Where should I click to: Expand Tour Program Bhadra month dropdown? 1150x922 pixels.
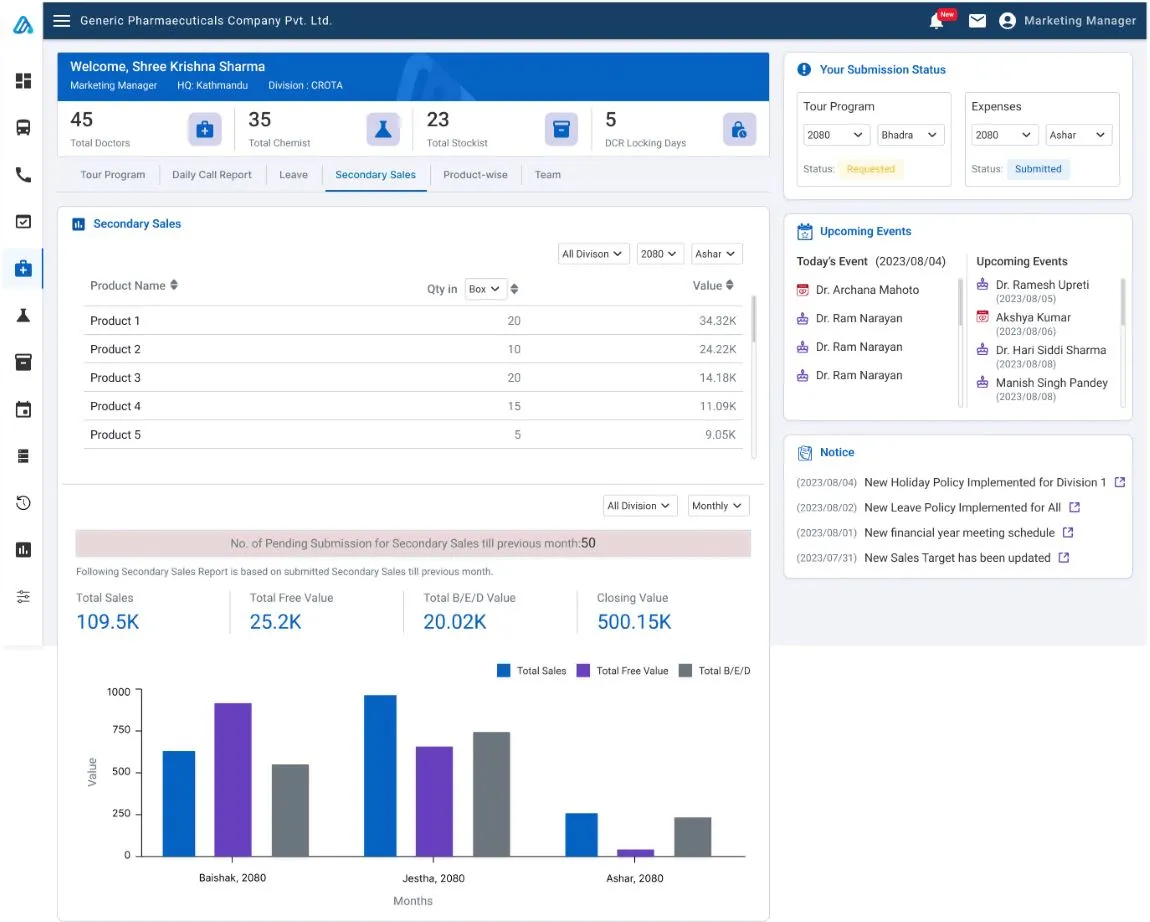tap(910, 135)
